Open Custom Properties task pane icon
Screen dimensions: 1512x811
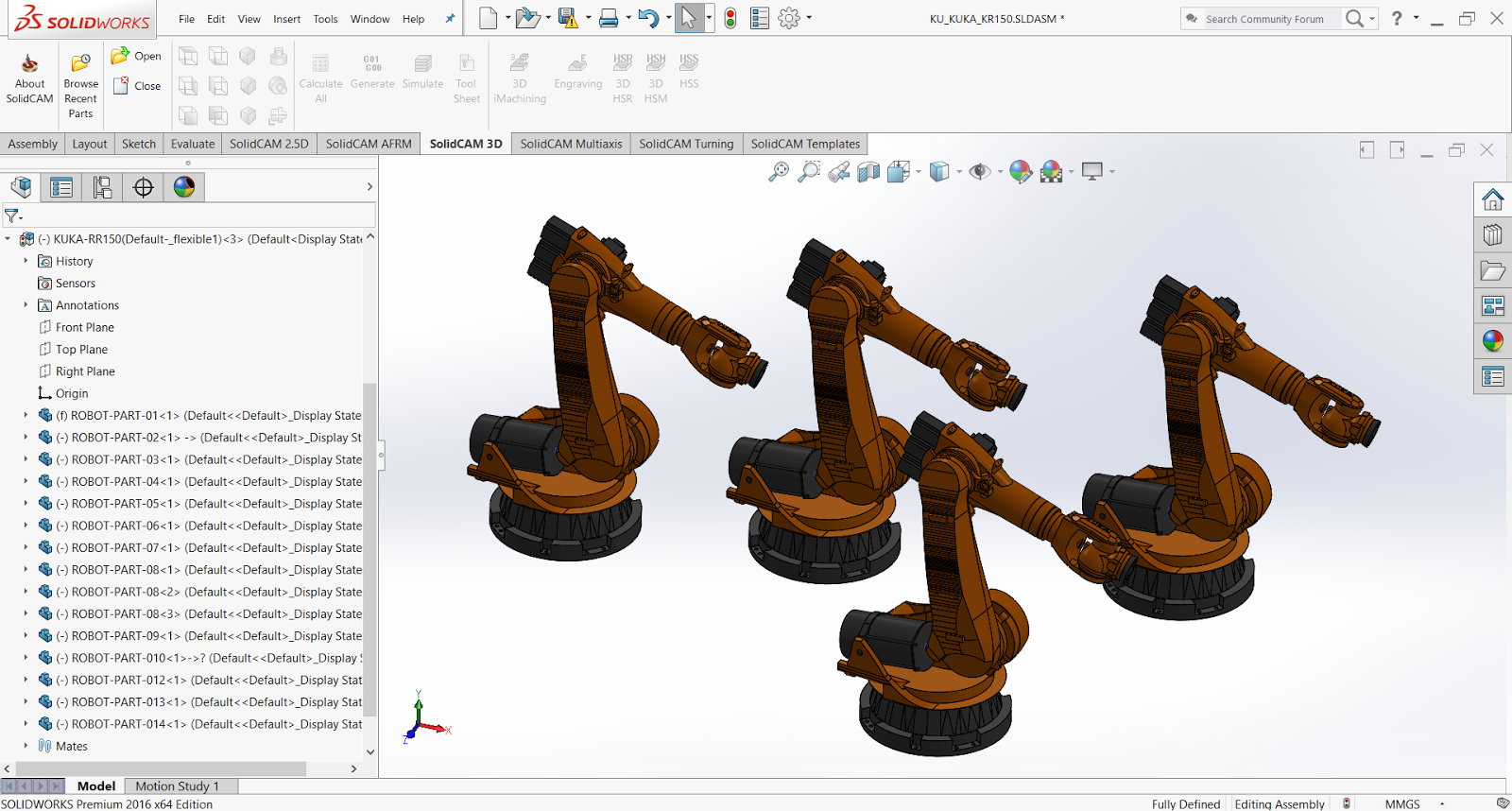point(1493,377)
